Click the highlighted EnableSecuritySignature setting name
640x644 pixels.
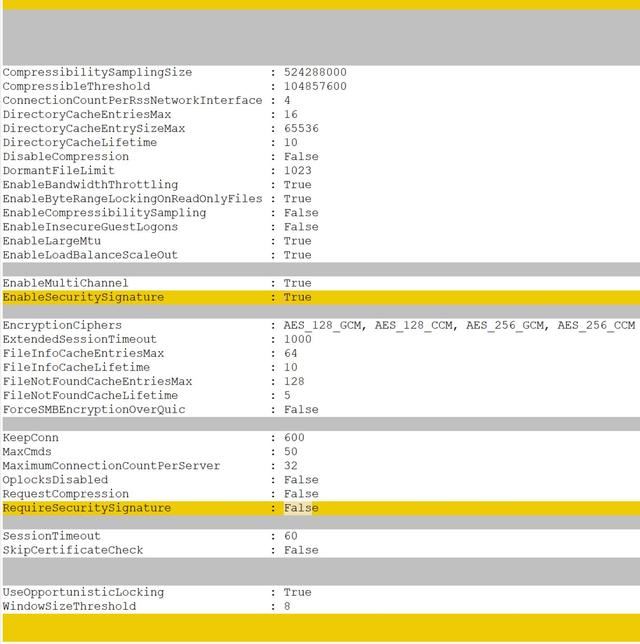coord(83,298)
